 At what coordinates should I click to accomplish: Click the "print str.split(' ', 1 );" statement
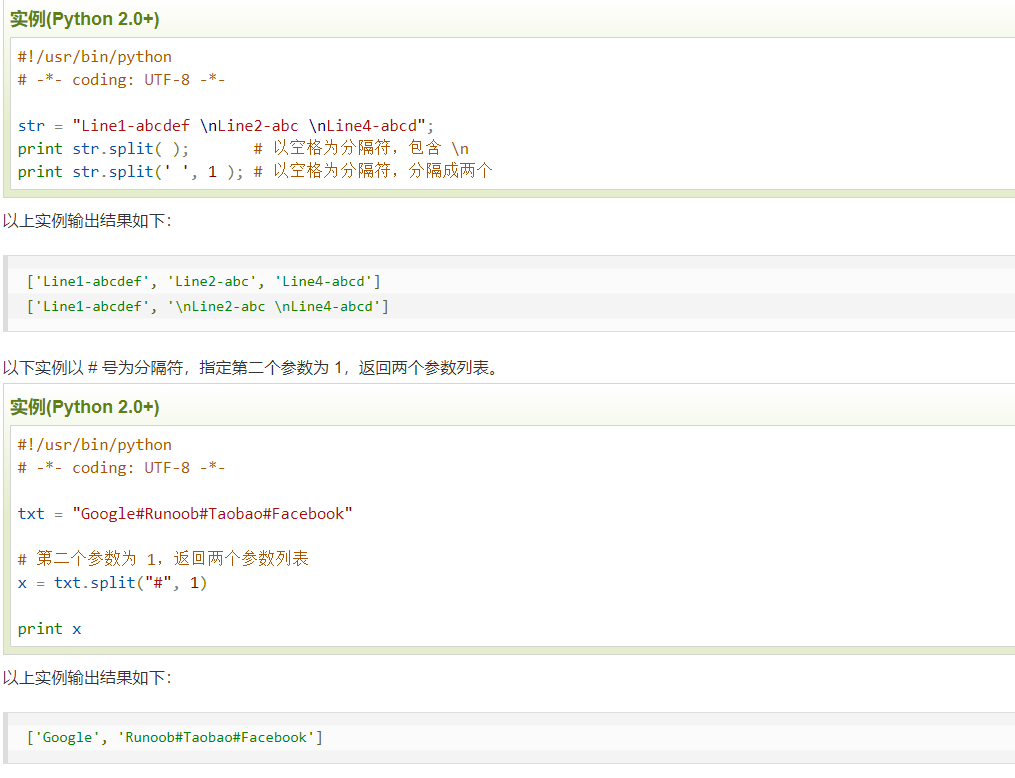click(x=130, y=171)
